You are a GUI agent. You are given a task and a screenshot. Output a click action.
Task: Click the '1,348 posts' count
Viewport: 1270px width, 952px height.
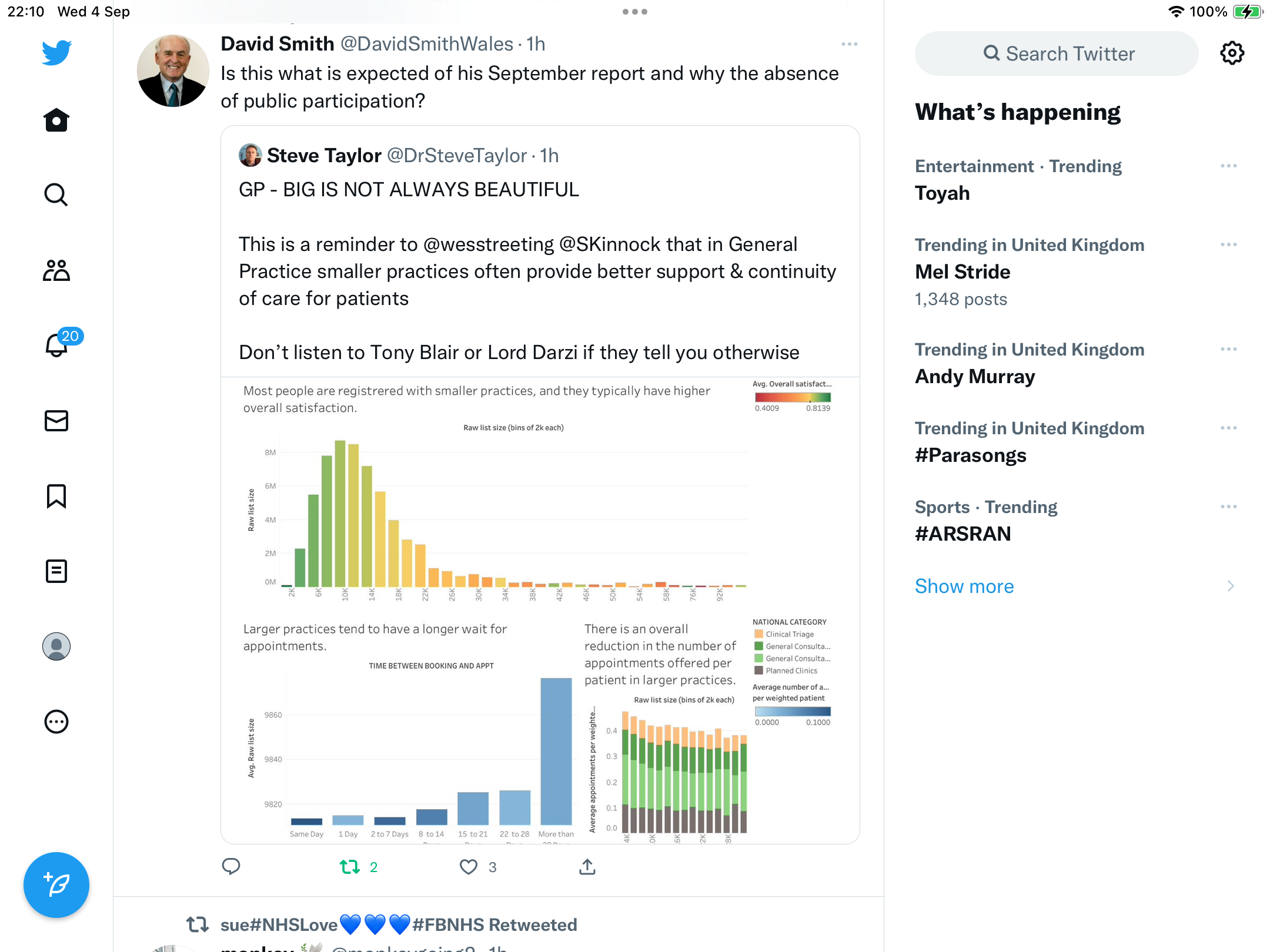tap(961, 299)
